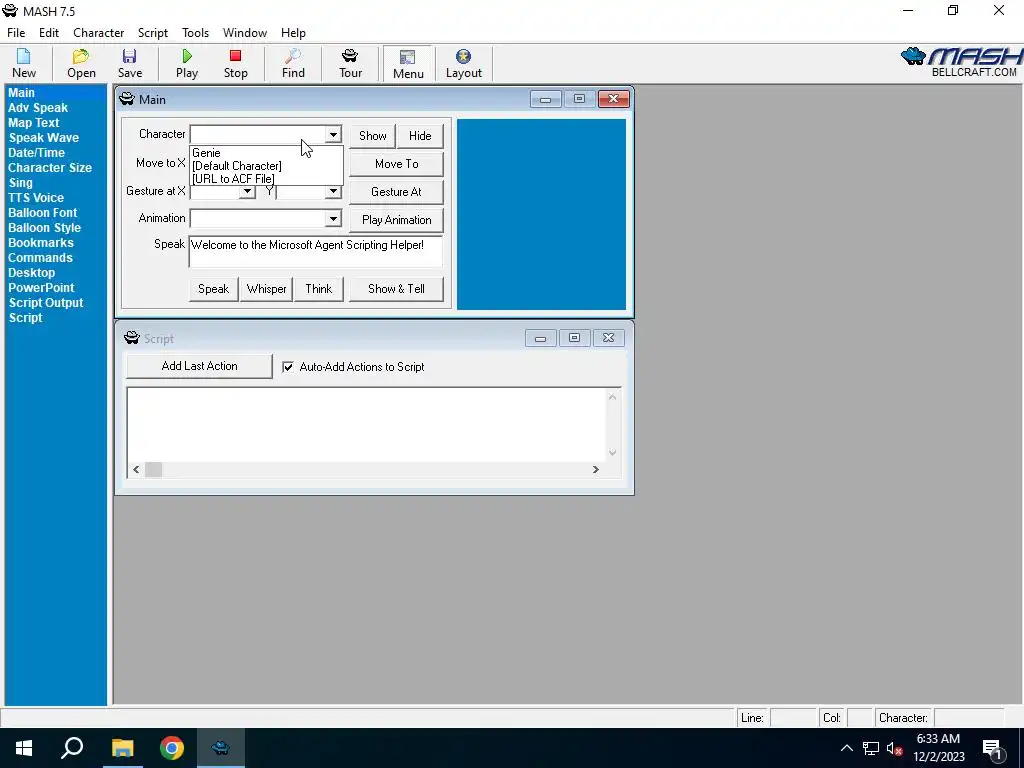Click the Speak button
Viewport: 1024px width, 768px height.
214,289
